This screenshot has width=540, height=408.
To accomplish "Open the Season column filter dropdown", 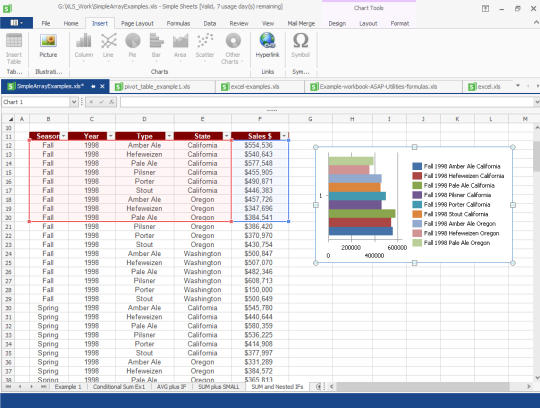I will pyautogui.click(x=64, y=136).
